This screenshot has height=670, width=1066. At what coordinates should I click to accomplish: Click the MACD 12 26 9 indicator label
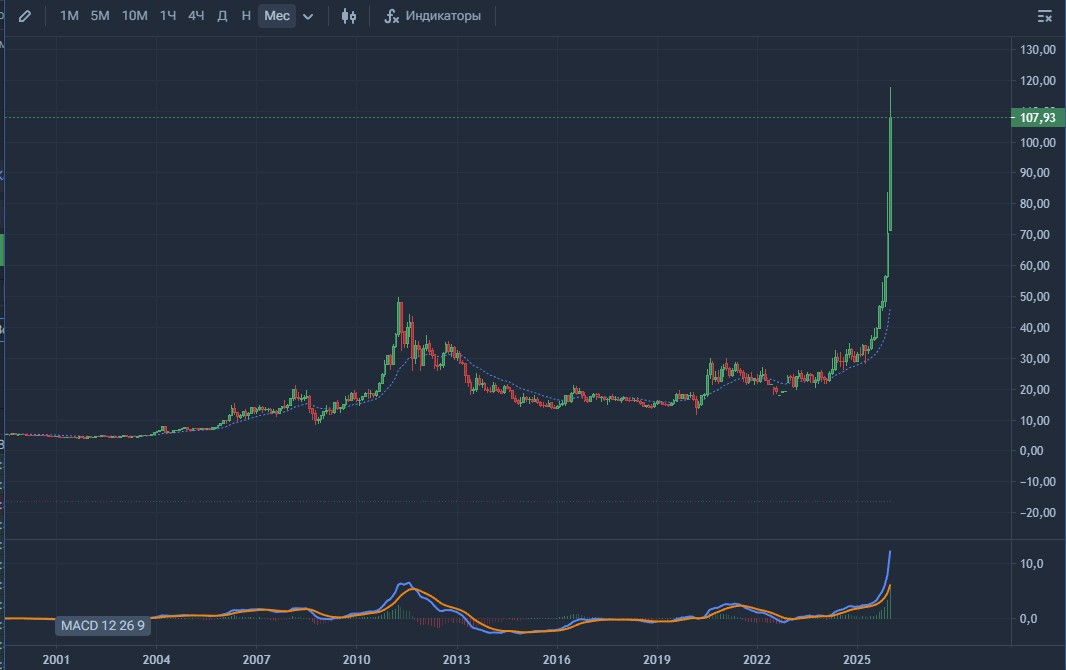(x=103, y=625)
